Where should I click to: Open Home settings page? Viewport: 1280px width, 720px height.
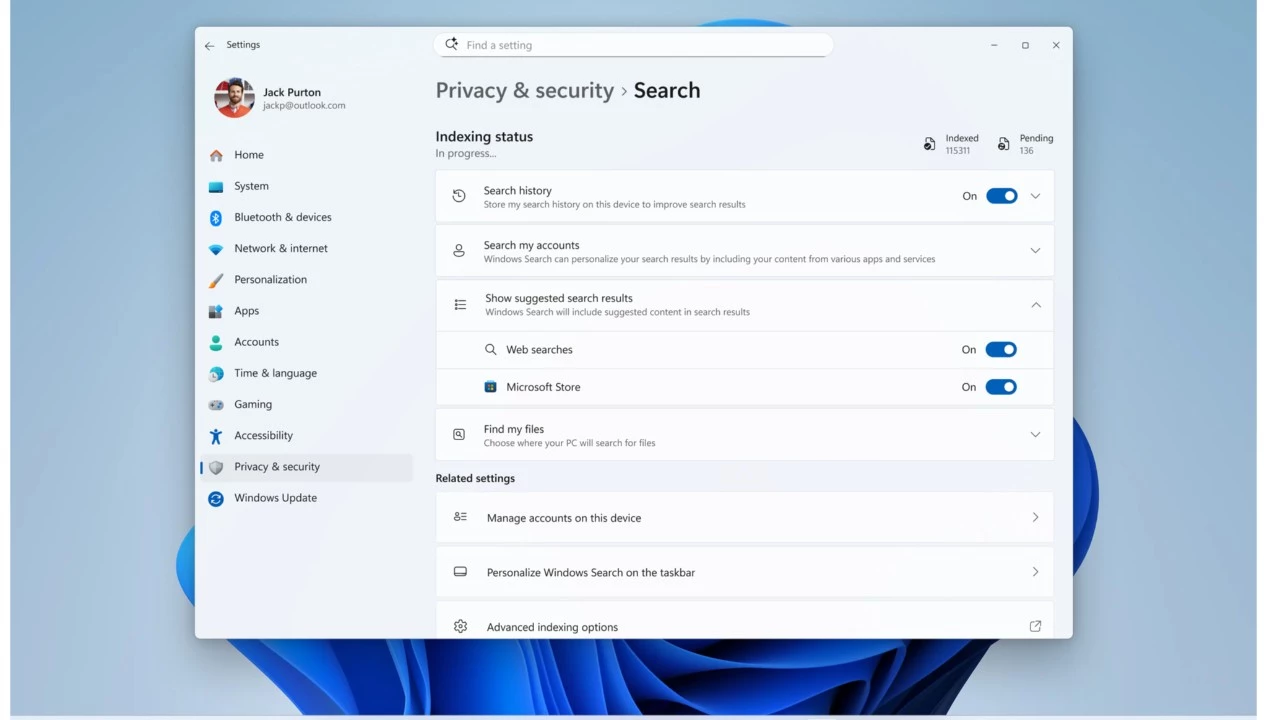pos(306,155)
